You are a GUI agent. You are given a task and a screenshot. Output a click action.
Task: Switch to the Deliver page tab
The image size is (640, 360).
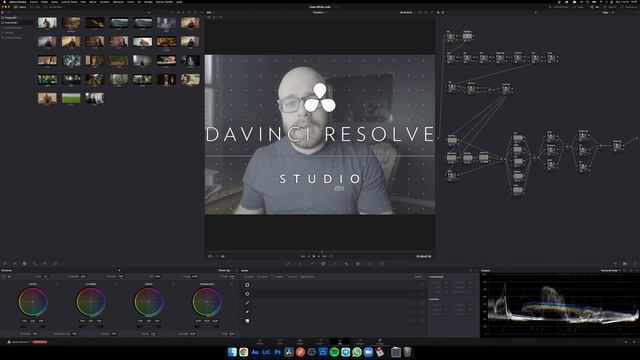click(x=380, y=342)
